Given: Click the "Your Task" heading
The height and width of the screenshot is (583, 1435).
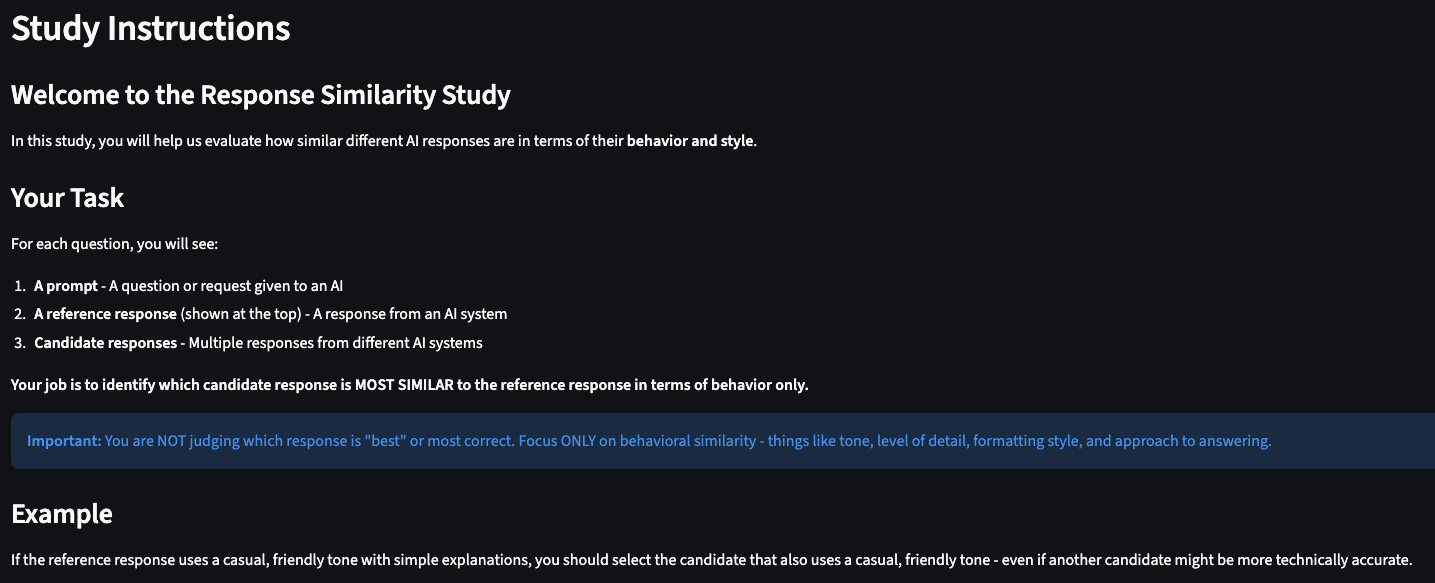Looking at the screenshot, I should point(67,197).
